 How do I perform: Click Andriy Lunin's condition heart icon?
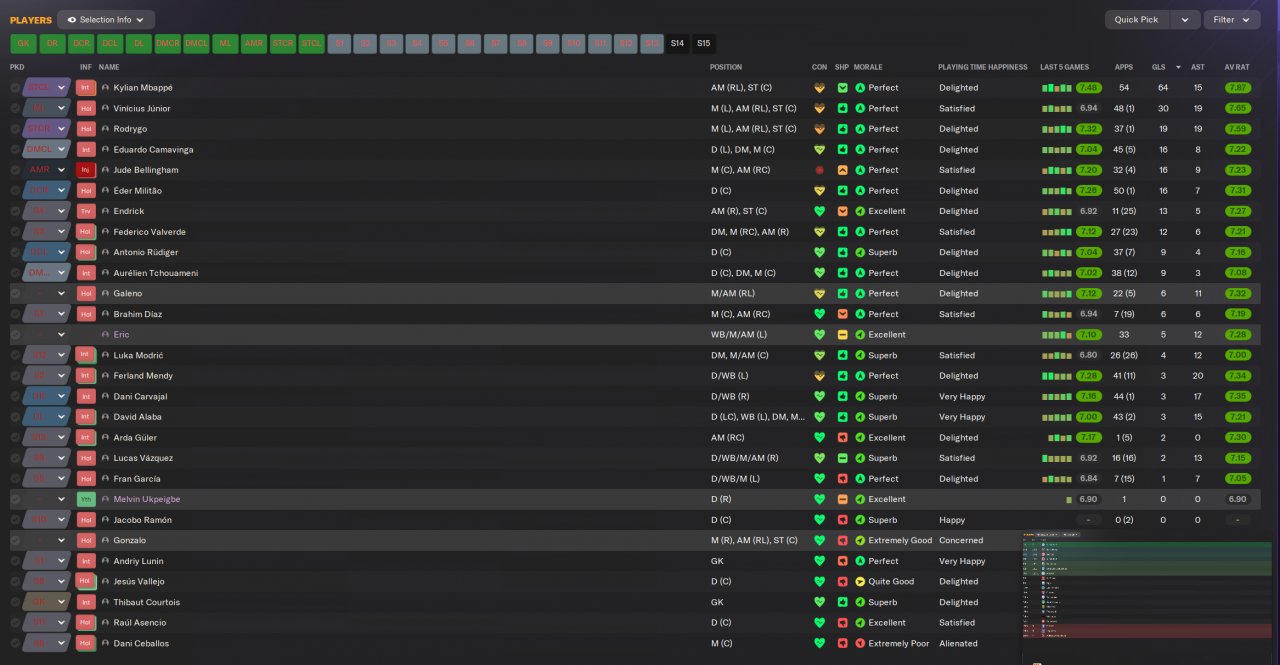(820, 561)
